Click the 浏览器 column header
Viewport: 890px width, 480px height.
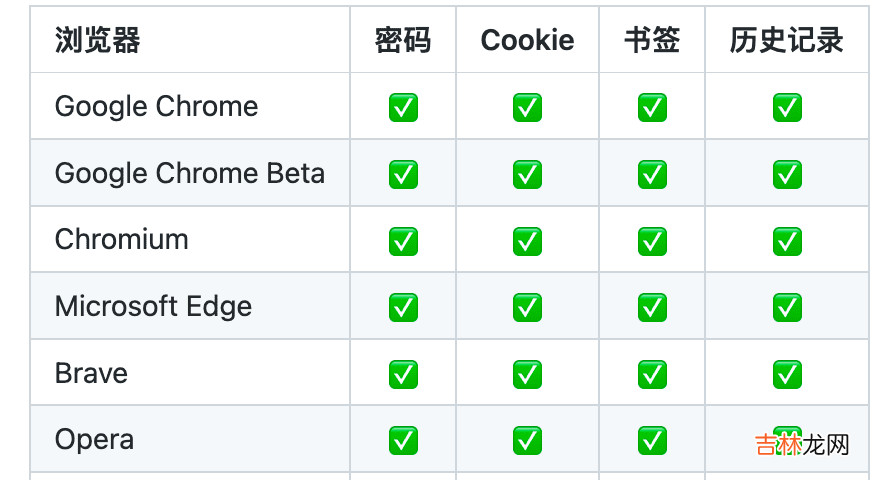coord(97,40)
